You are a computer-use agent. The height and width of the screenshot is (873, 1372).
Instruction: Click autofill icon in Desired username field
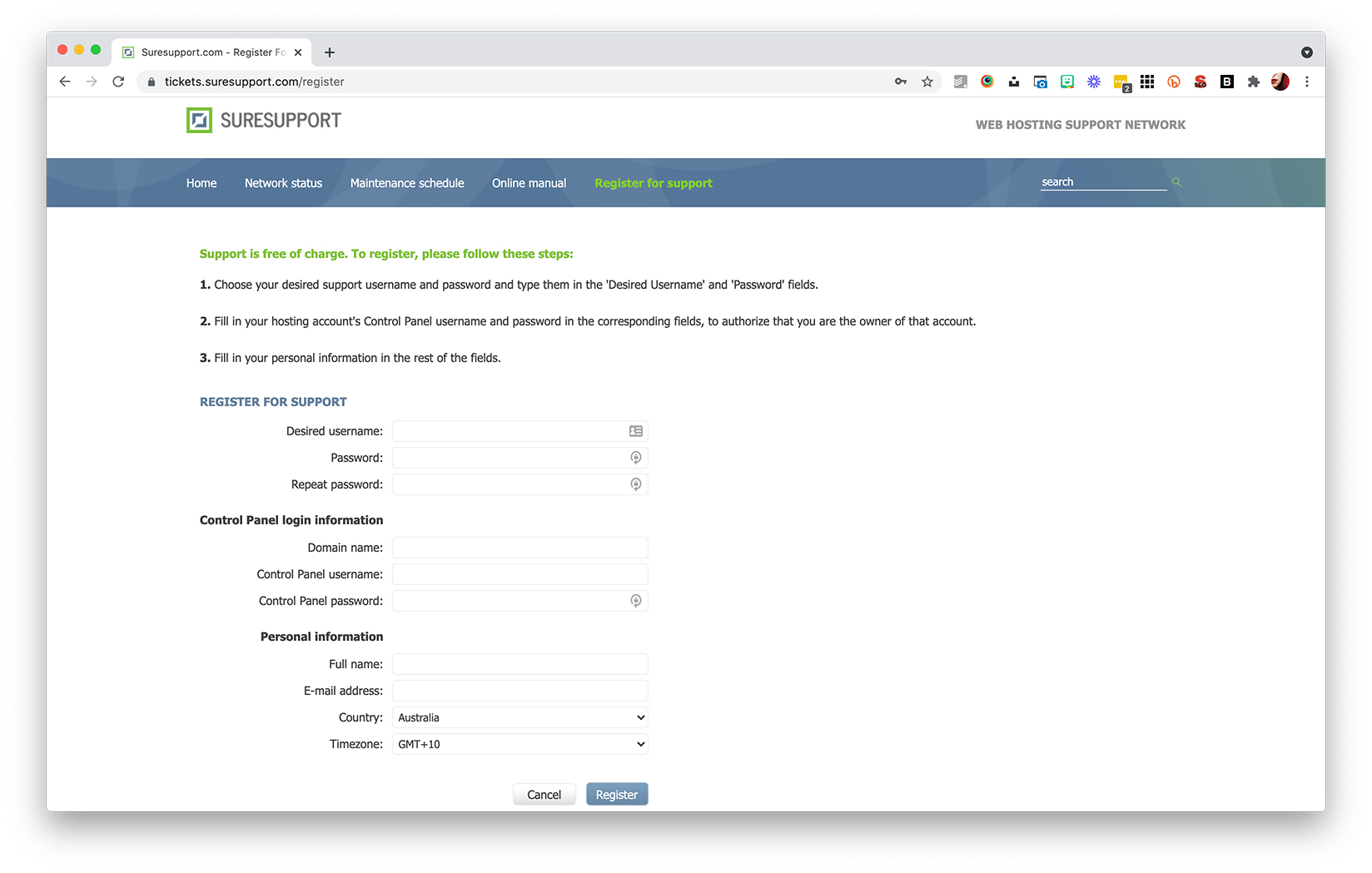coord(636,431)
